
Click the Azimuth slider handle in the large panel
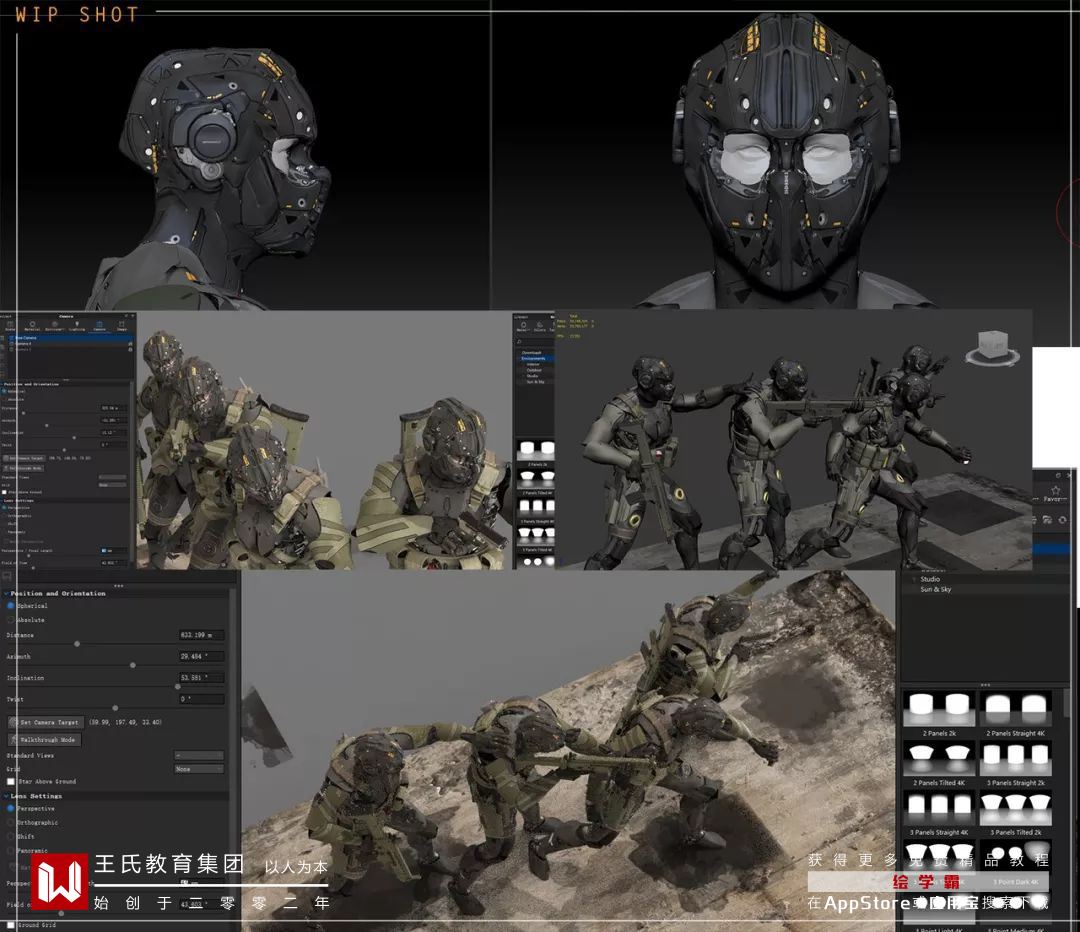133,665
